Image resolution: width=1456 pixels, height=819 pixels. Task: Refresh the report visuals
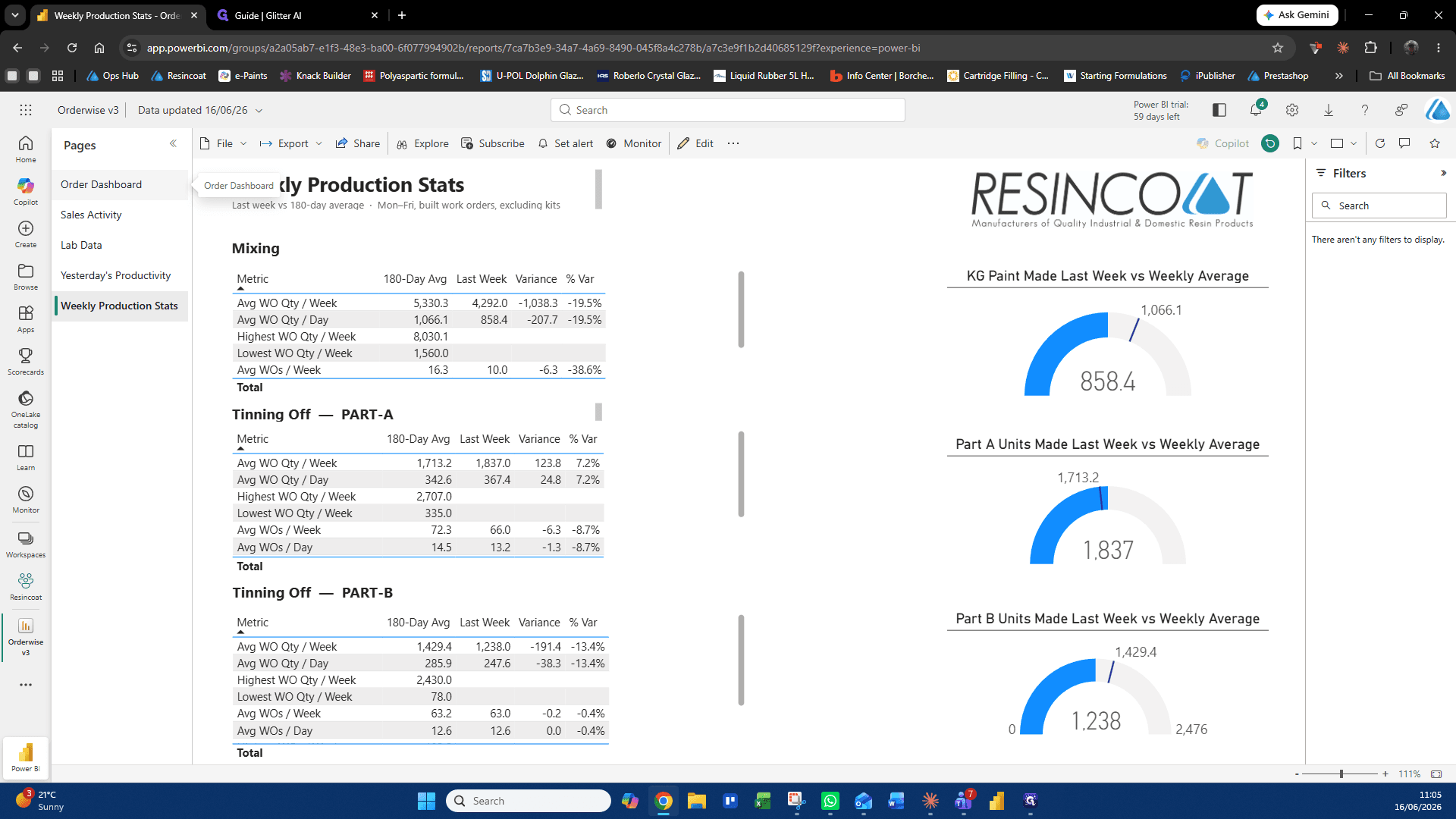point(1380,143)
